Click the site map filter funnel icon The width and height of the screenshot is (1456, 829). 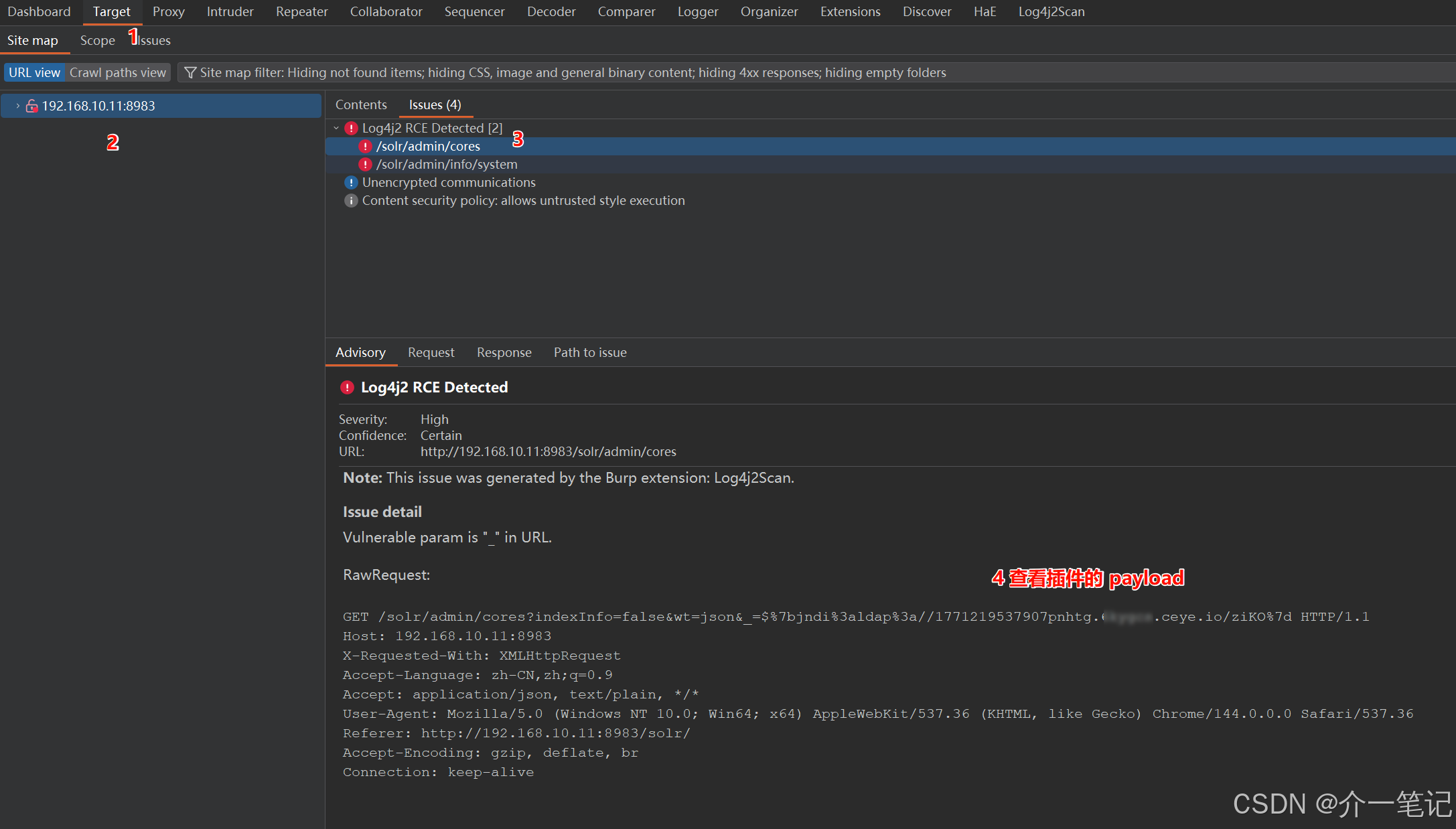[190, 72]
